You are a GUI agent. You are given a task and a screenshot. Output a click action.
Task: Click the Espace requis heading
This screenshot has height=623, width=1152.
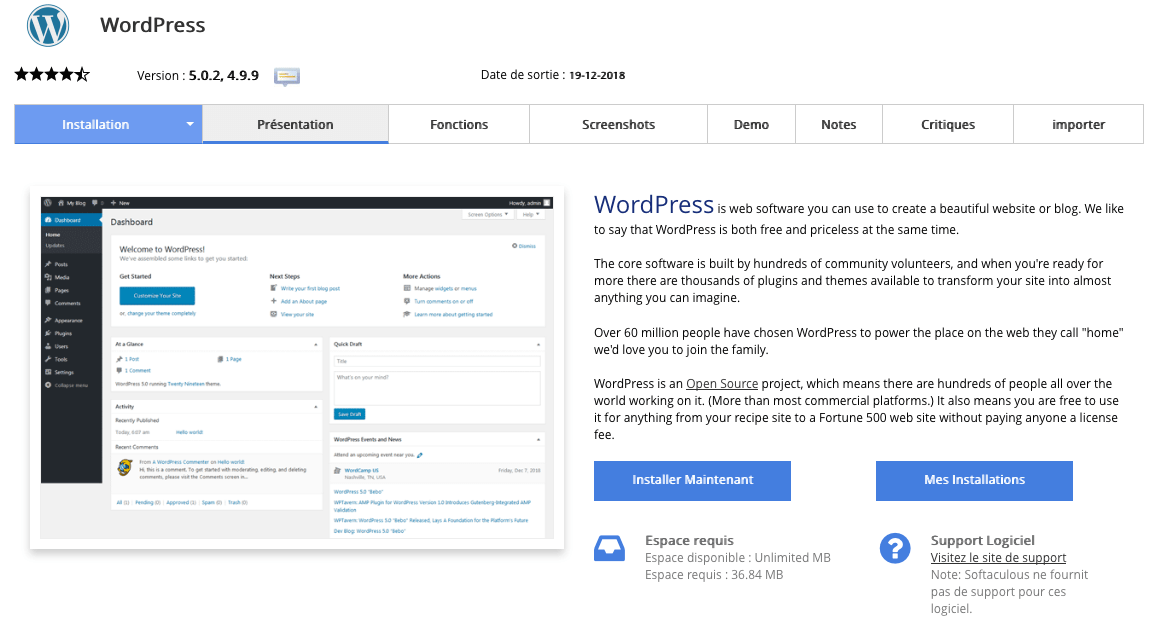tap(689, 540)
